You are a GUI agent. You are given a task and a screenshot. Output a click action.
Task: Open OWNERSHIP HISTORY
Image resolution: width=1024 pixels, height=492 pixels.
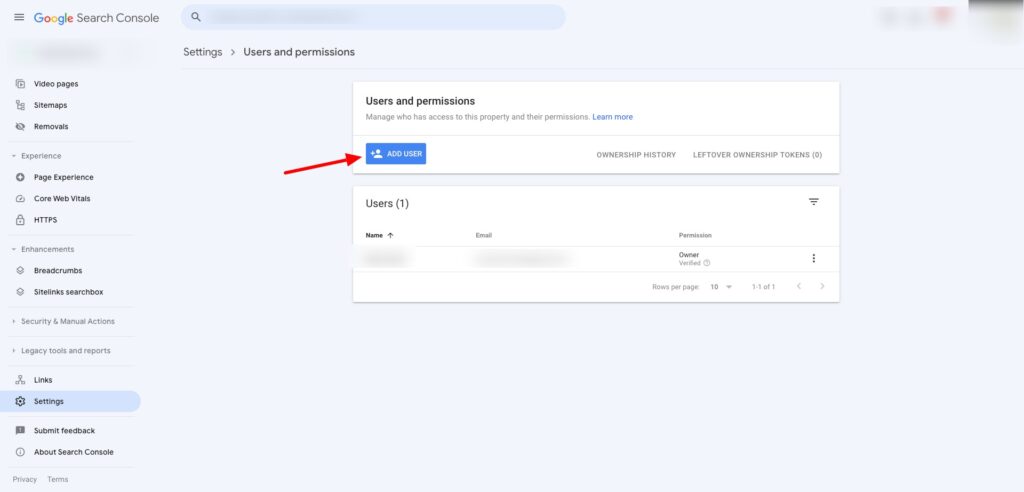tap(636, 155)
